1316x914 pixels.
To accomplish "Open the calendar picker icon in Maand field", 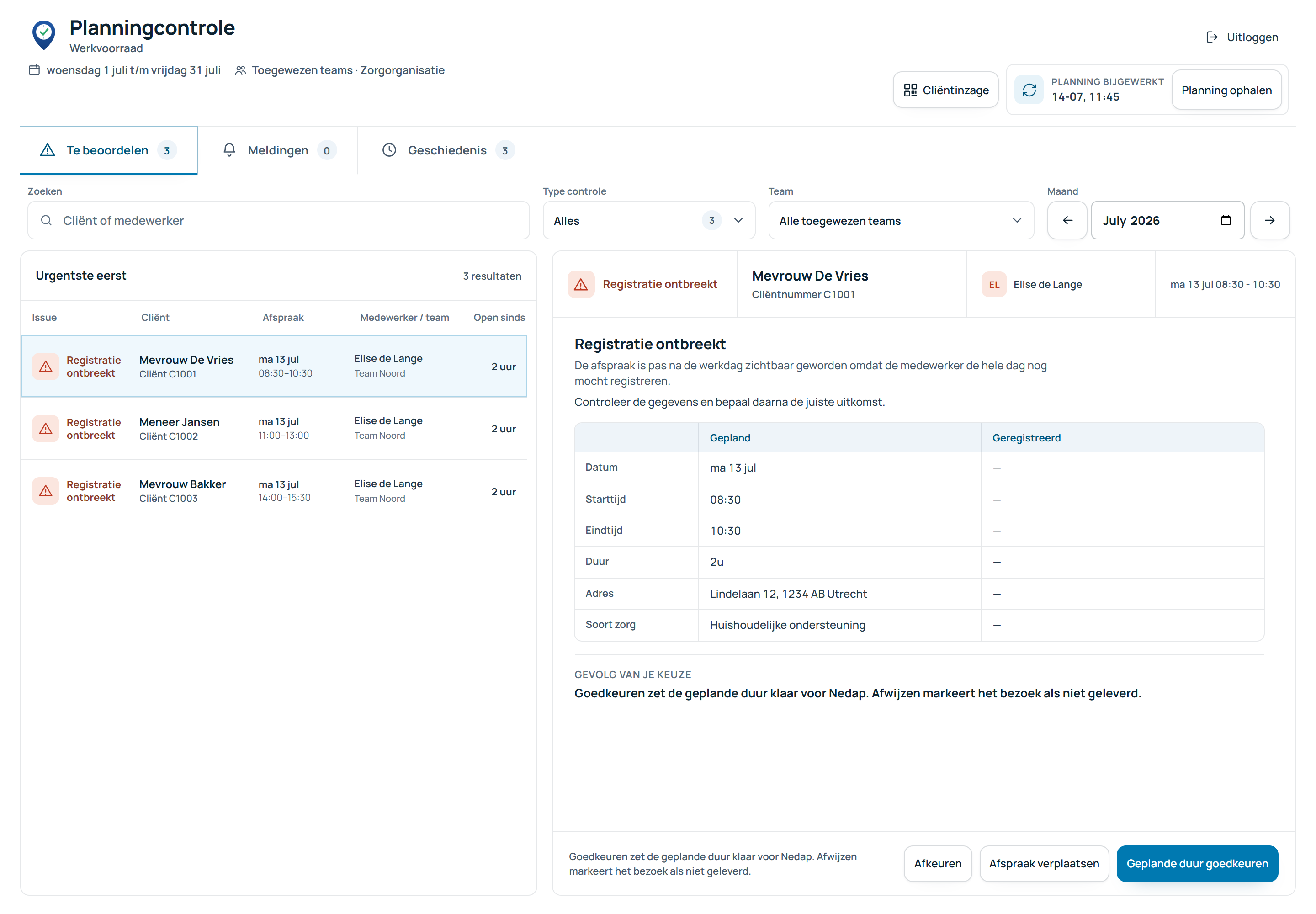I will pyautogui.click(x=1226, y=220).
